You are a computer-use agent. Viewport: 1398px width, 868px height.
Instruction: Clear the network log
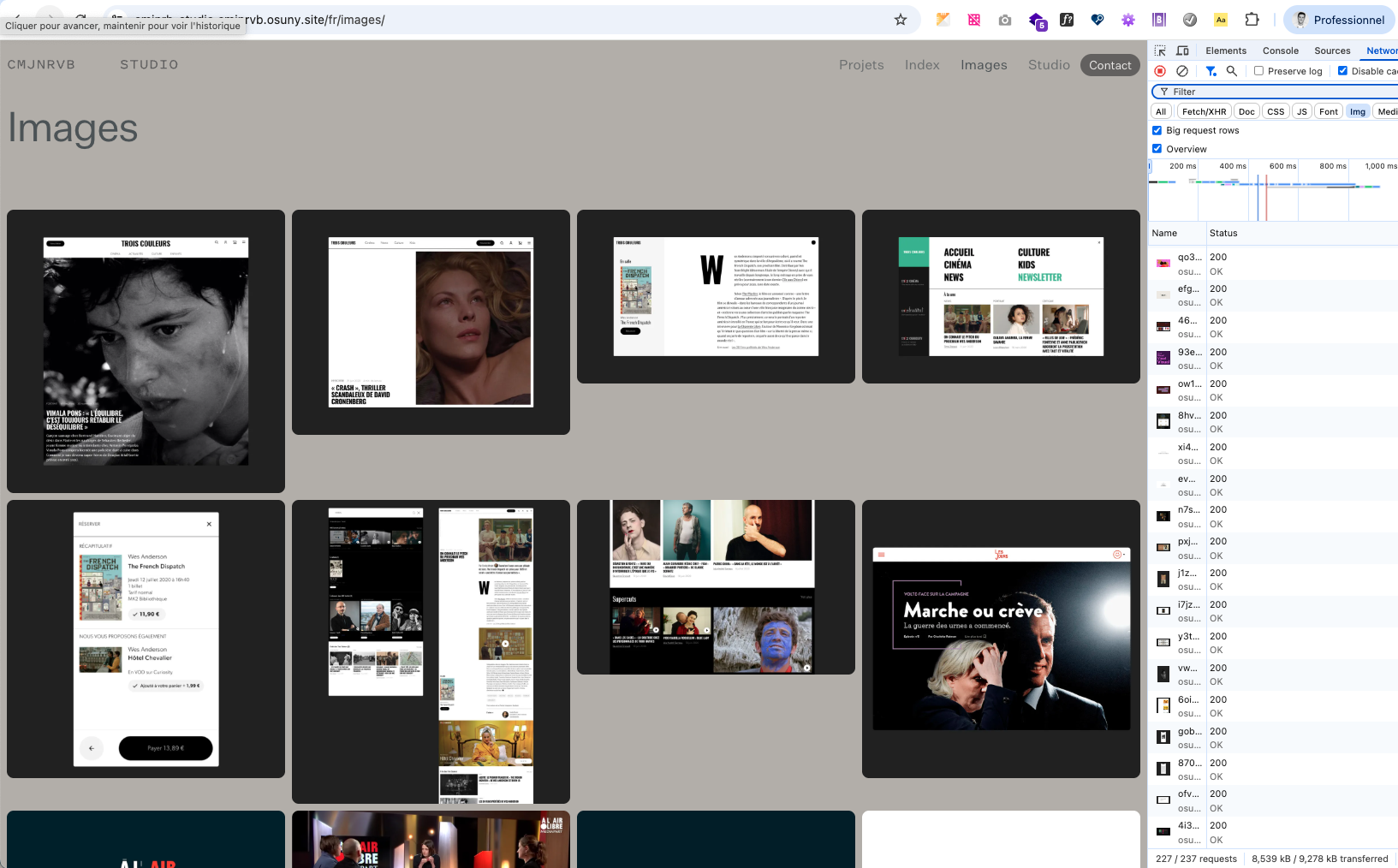pyautogui.click(x=1182, y=71)
